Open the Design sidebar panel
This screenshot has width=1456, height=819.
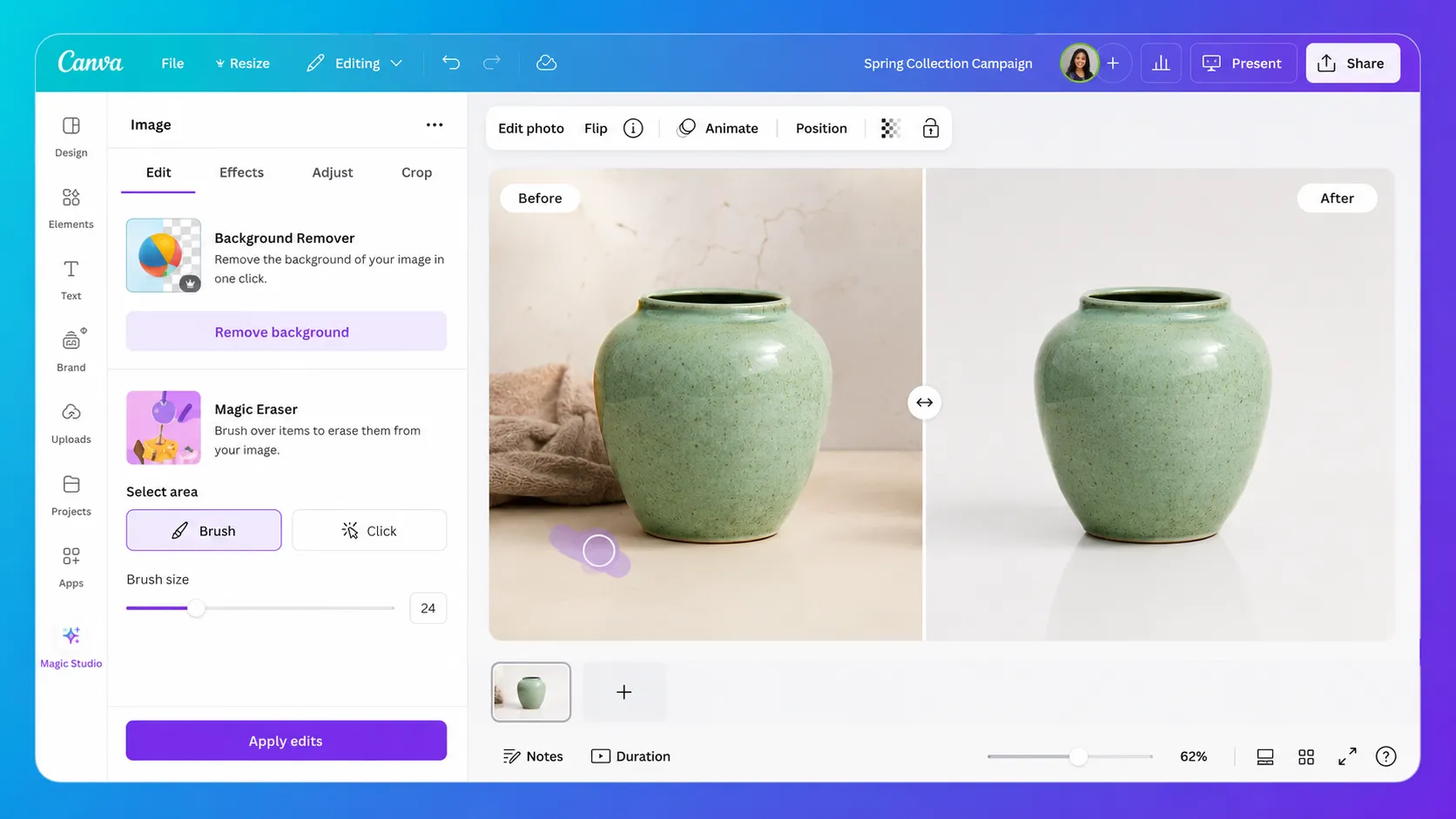click(71, 137)
